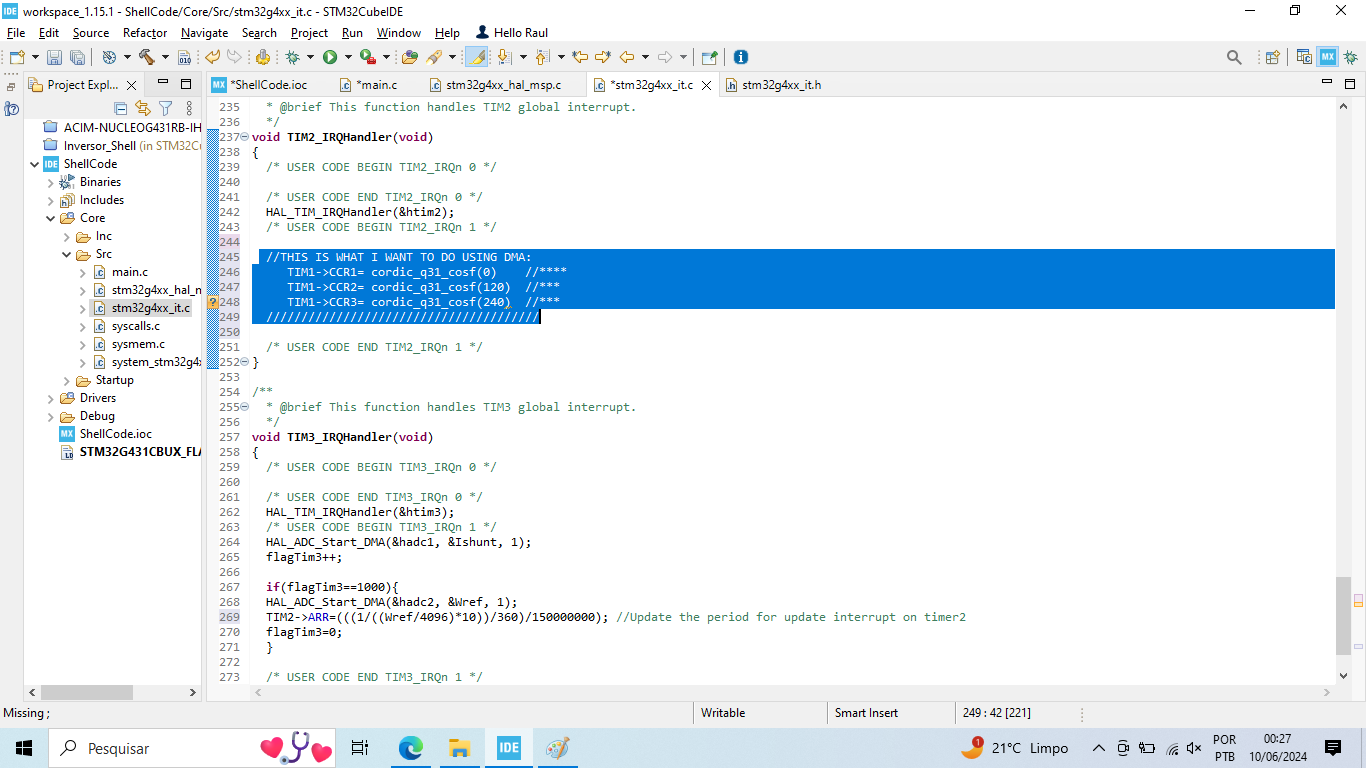Select main.c in the Project Explorer

click(129, 272)
